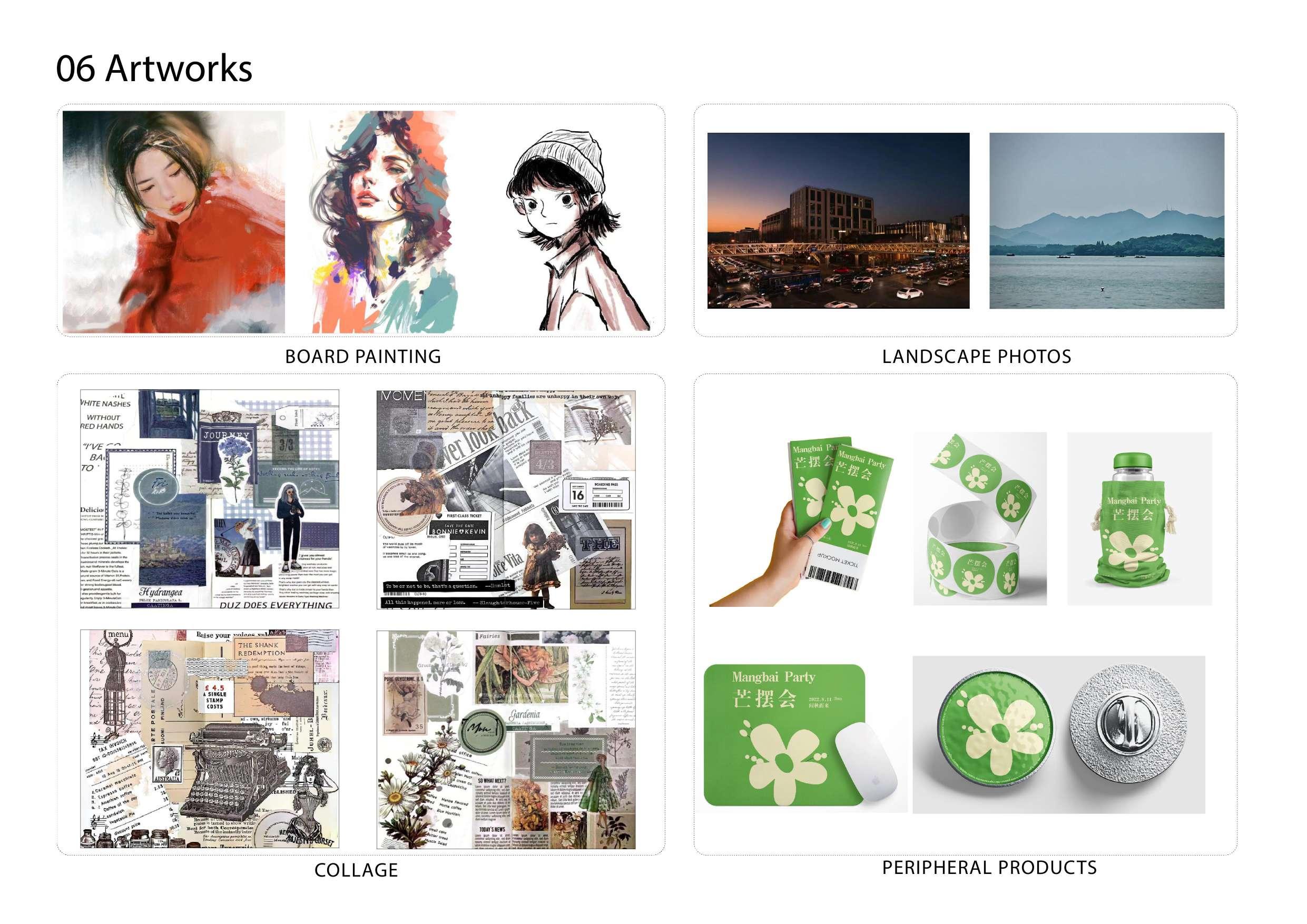1307x924 pixels.
Task: Click the COLLAGE caption
Action: (356, 870)
